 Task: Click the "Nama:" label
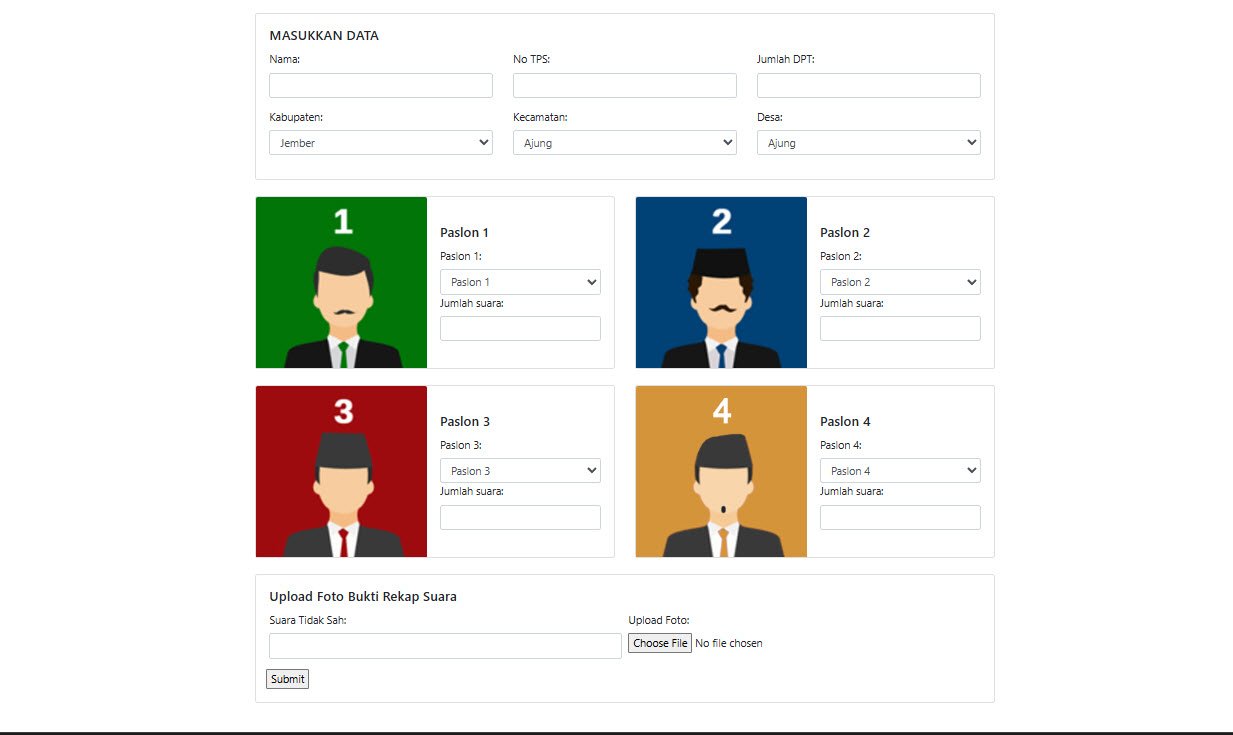click(x=285, y=59)
